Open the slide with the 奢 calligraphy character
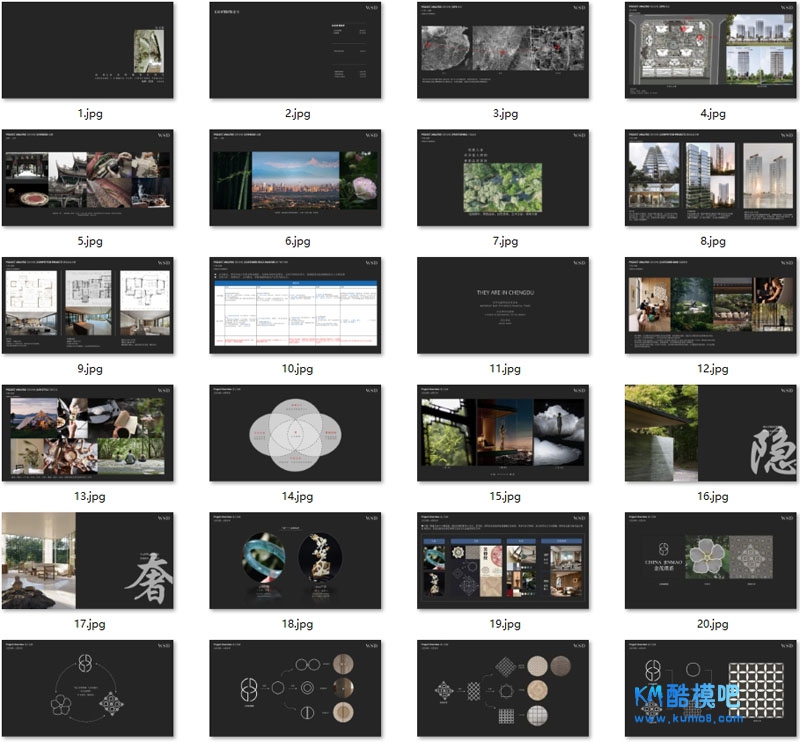 pyautogui.click(x=88, y=561)
